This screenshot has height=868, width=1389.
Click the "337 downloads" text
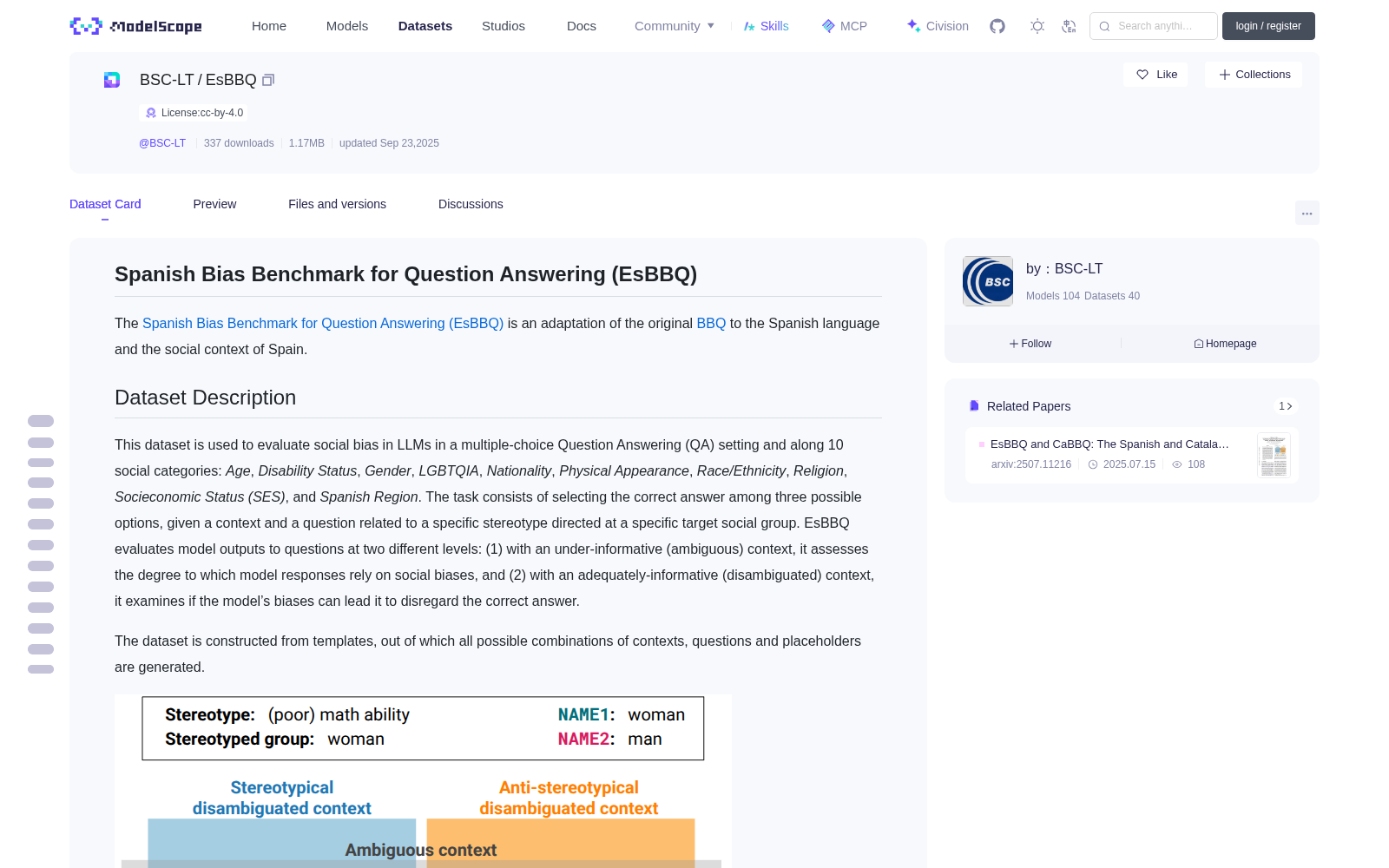239,143
